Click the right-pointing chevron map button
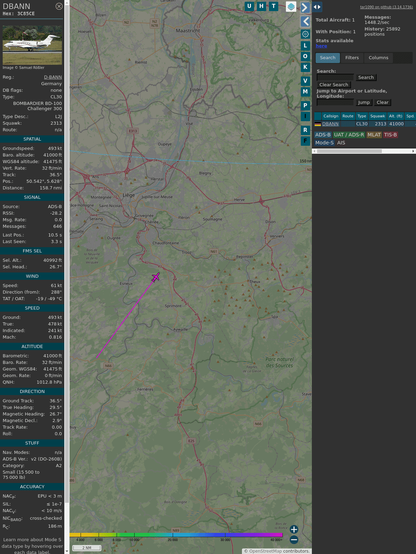 [x=305, y=7]
